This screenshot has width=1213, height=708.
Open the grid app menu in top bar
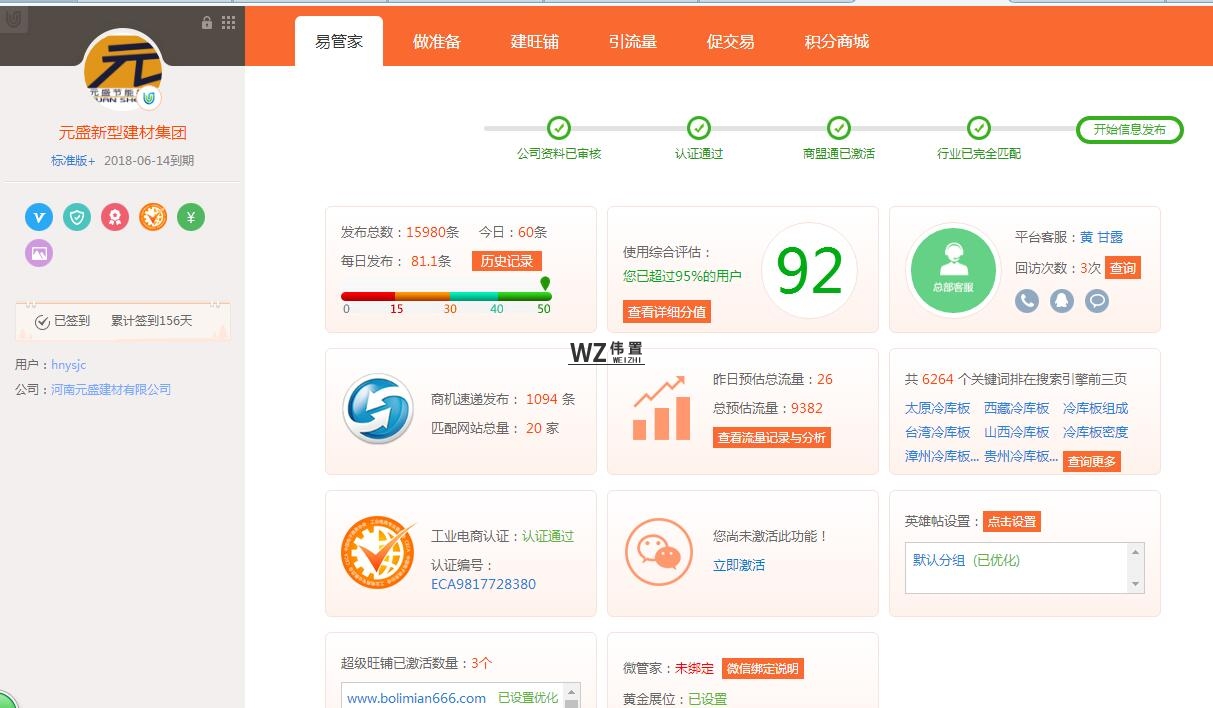[228, 21]
